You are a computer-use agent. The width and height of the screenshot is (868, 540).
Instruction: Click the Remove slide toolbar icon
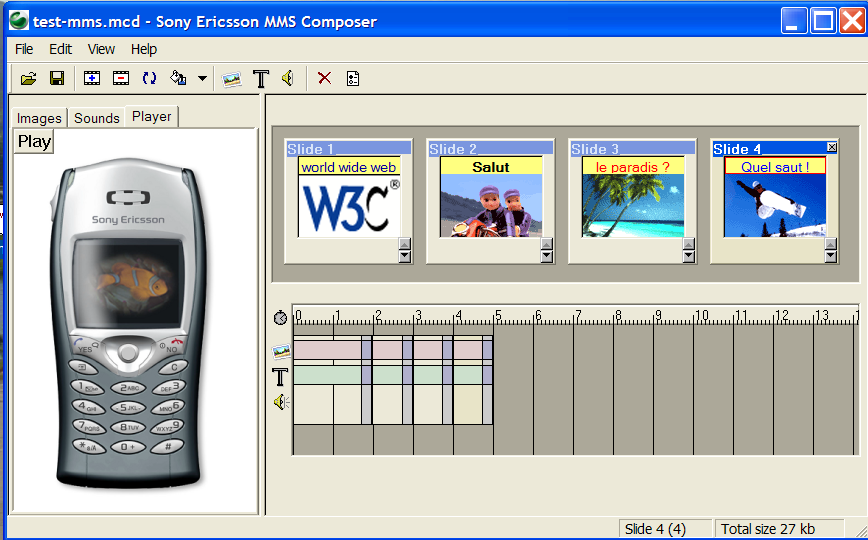point(121,78)
